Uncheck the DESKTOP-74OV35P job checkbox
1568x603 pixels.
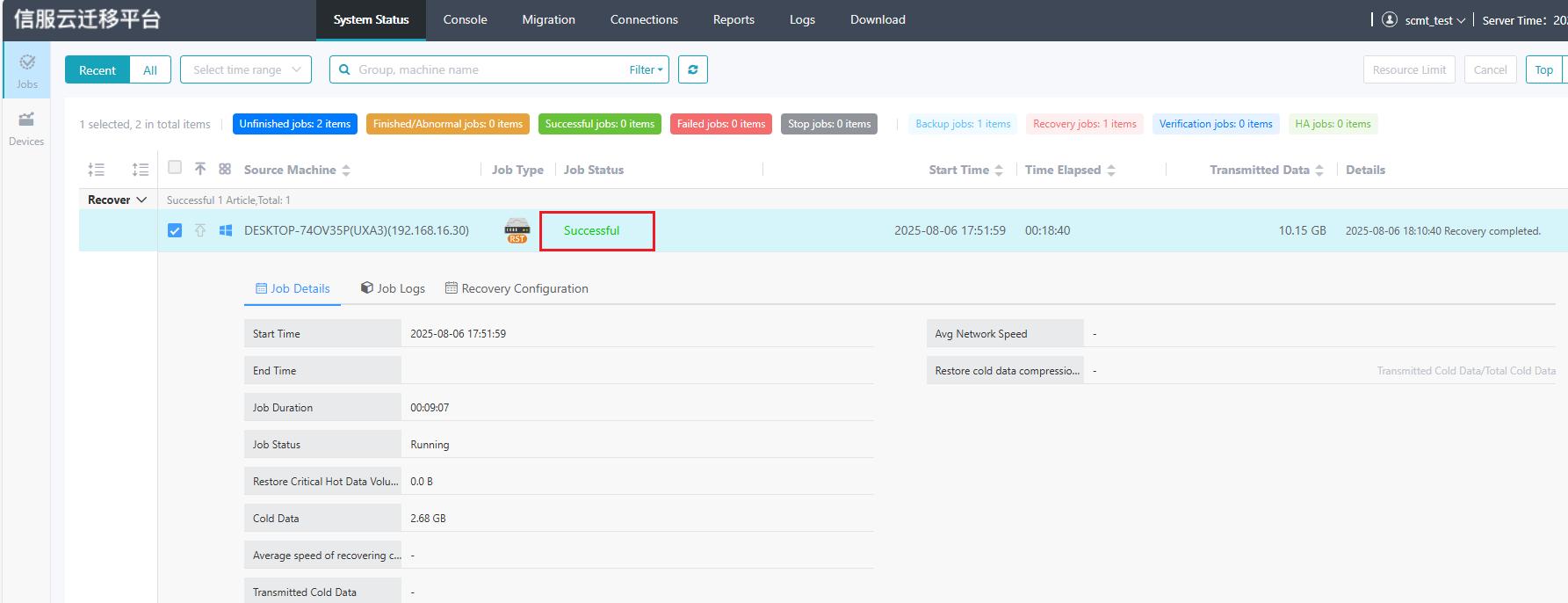point(175,230)
